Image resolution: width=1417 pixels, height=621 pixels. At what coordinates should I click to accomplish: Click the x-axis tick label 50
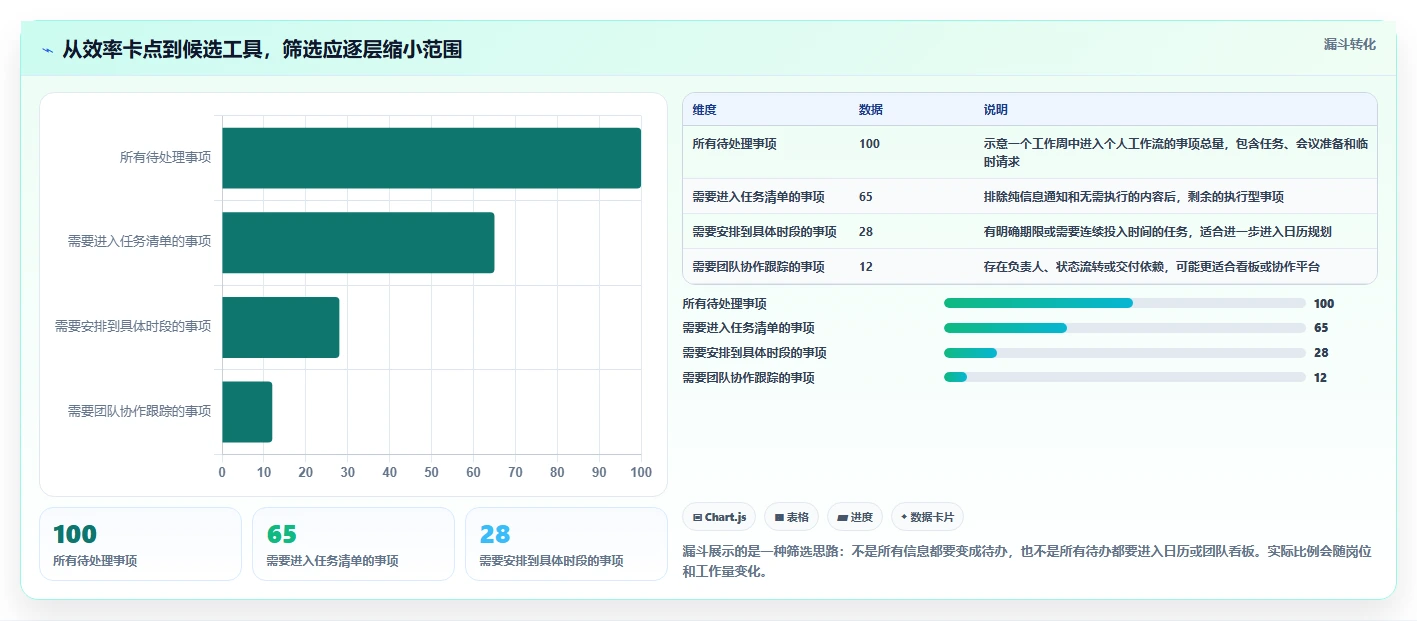pyautogui.click(x=432, y=473)
